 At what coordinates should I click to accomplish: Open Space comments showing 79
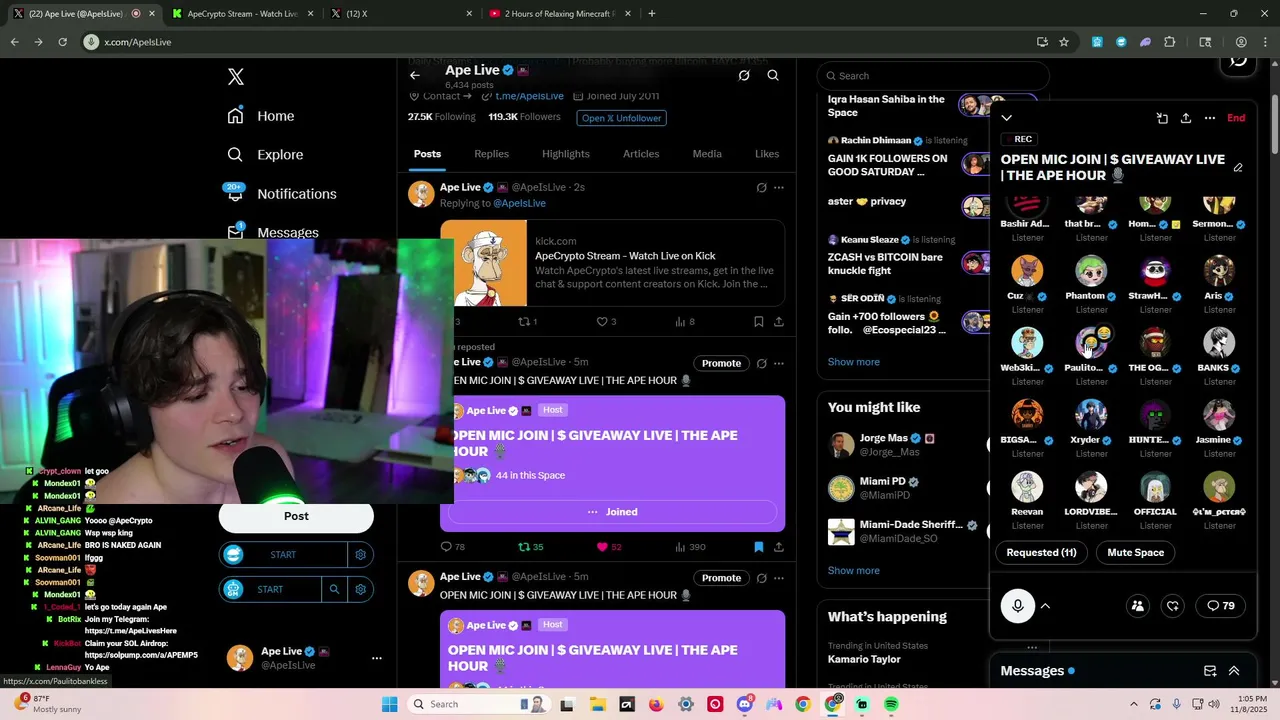1221,606
